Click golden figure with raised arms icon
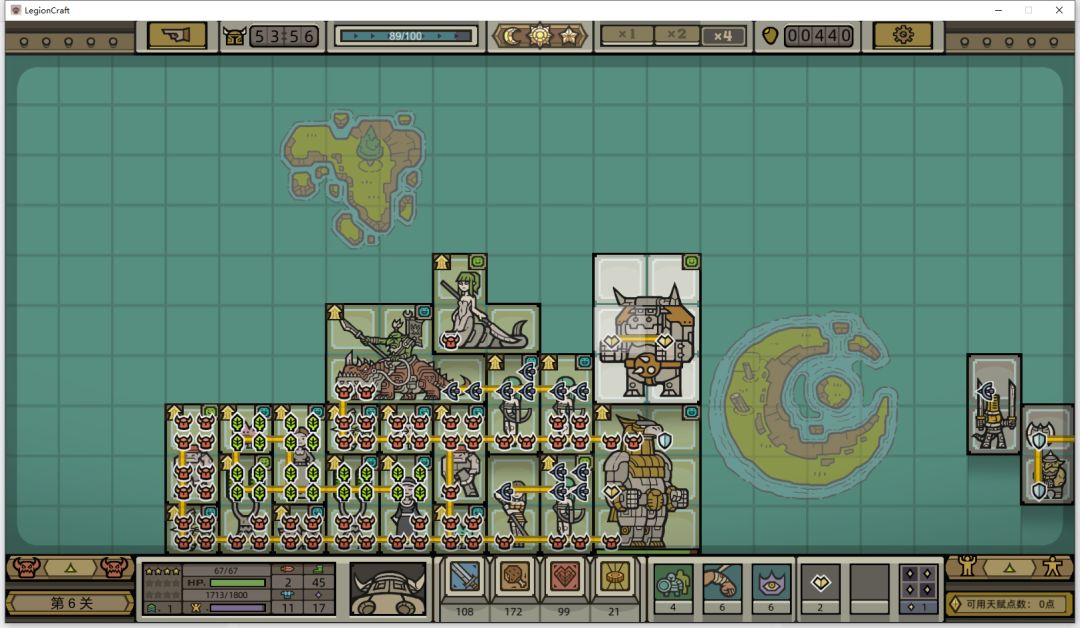 (x=967, y=566)
